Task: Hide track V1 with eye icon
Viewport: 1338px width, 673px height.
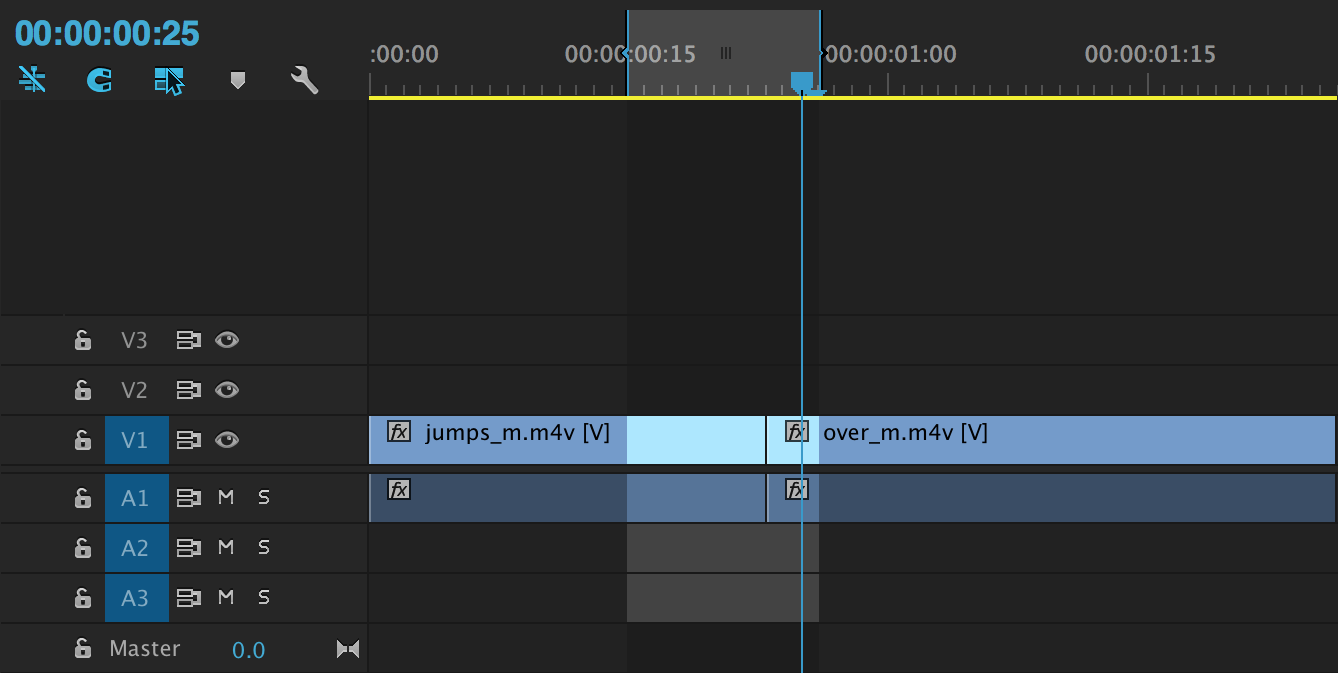Action: [x=227, y=440]
